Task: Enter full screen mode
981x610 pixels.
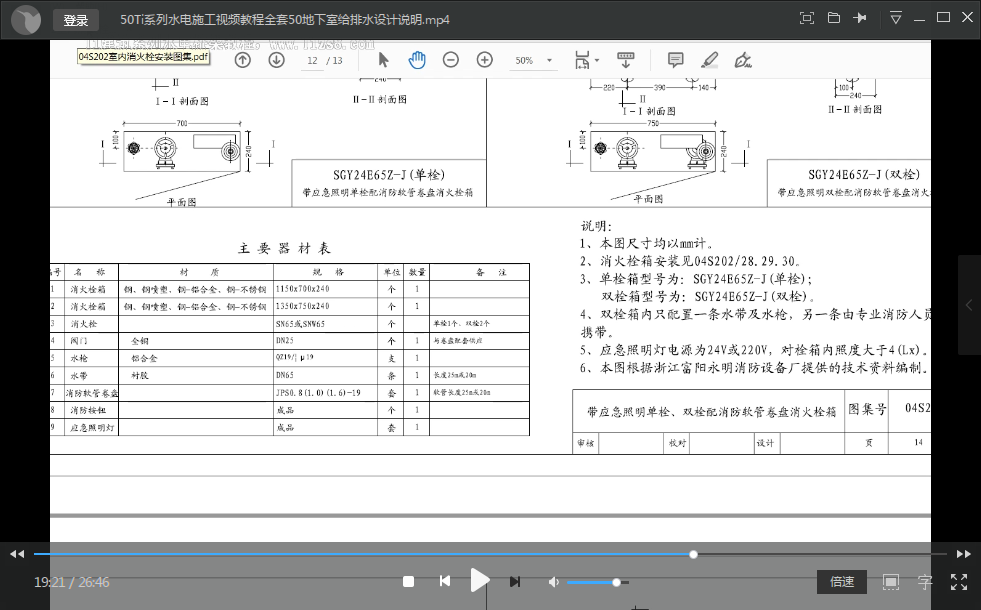Action: pos(959,582)
